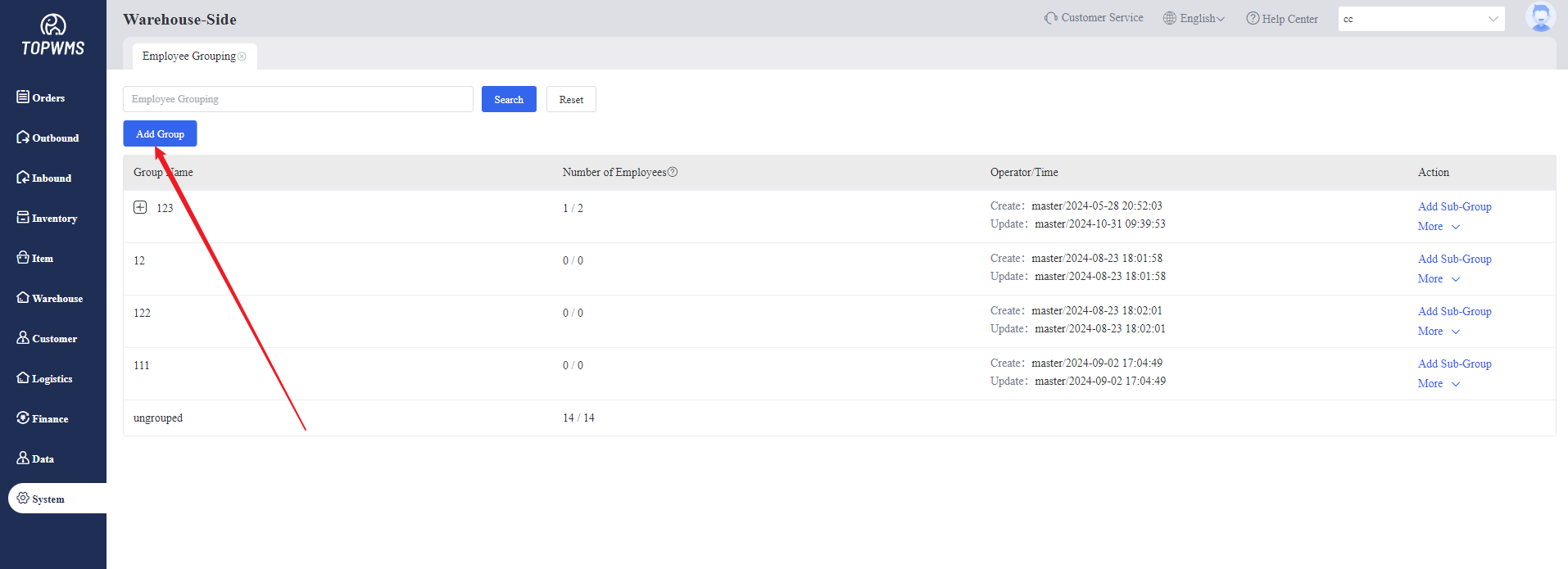
Task: Open the user avatar profile icon
Action: point(1540,17)
